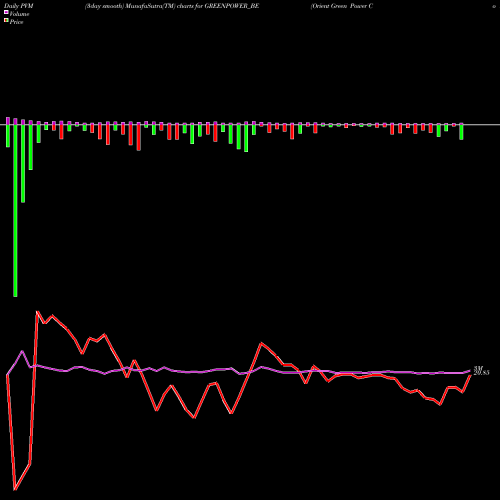
Task: Click the 'Daily PVM' title text
Action: pos(19,6)
